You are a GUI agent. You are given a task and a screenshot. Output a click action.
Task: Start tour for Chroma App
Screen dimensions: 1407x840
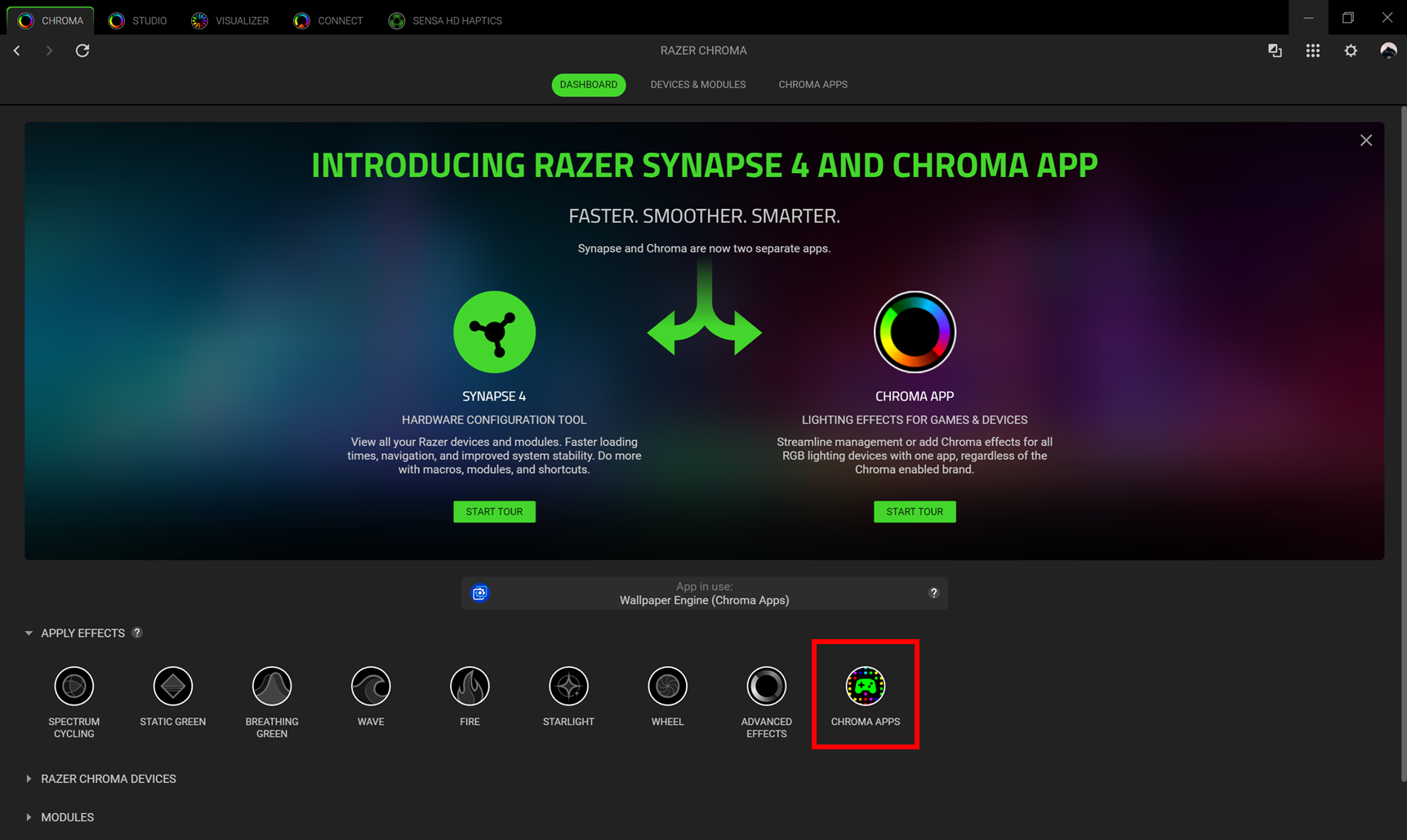pyautogui.click(x=915, y=512)
